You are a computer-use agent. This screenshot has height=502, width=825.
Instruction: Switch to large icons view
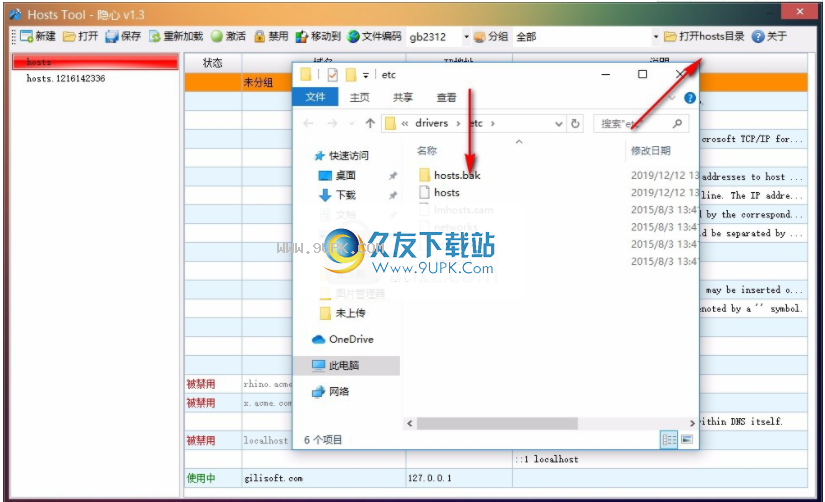tap(687, 439)
